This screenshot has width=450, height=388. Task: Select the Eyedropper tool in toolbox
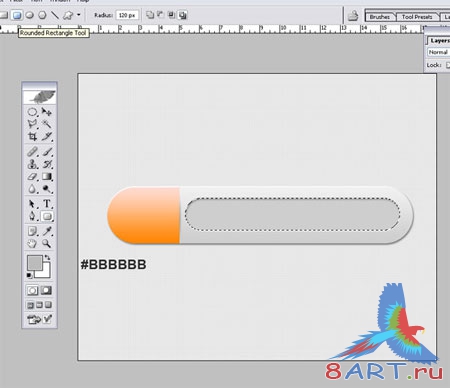[47, 231]
